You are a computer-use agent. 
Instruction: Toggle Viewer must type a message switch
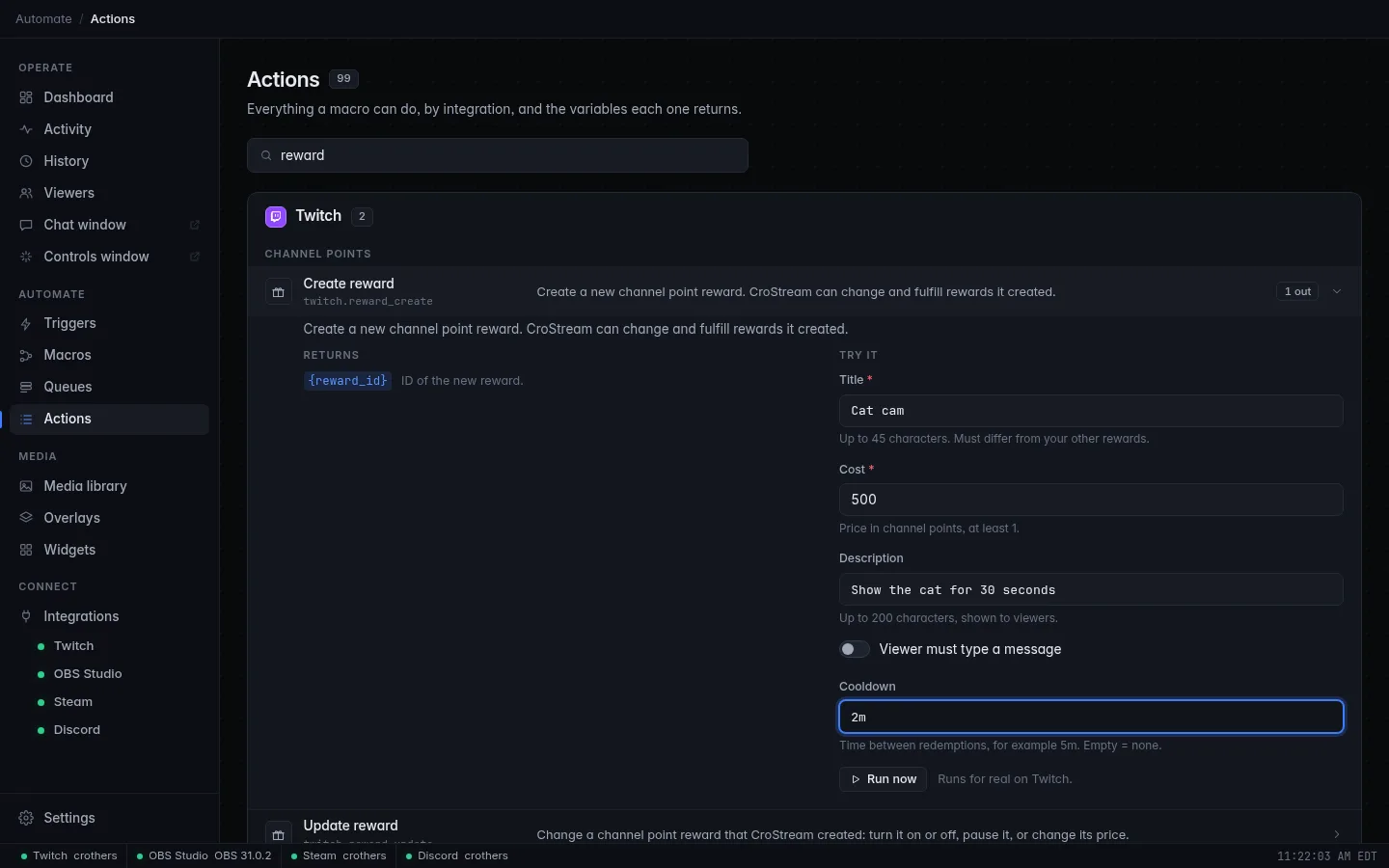pos(855,649)
